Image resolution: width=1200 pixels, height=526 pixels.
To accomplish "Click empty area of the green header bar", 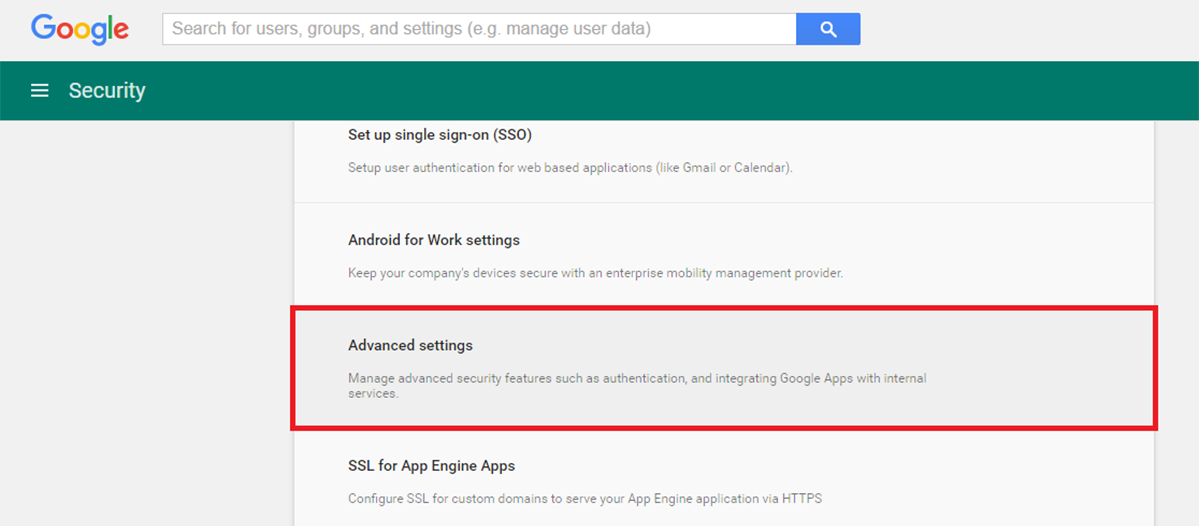I will coord(650,91).
